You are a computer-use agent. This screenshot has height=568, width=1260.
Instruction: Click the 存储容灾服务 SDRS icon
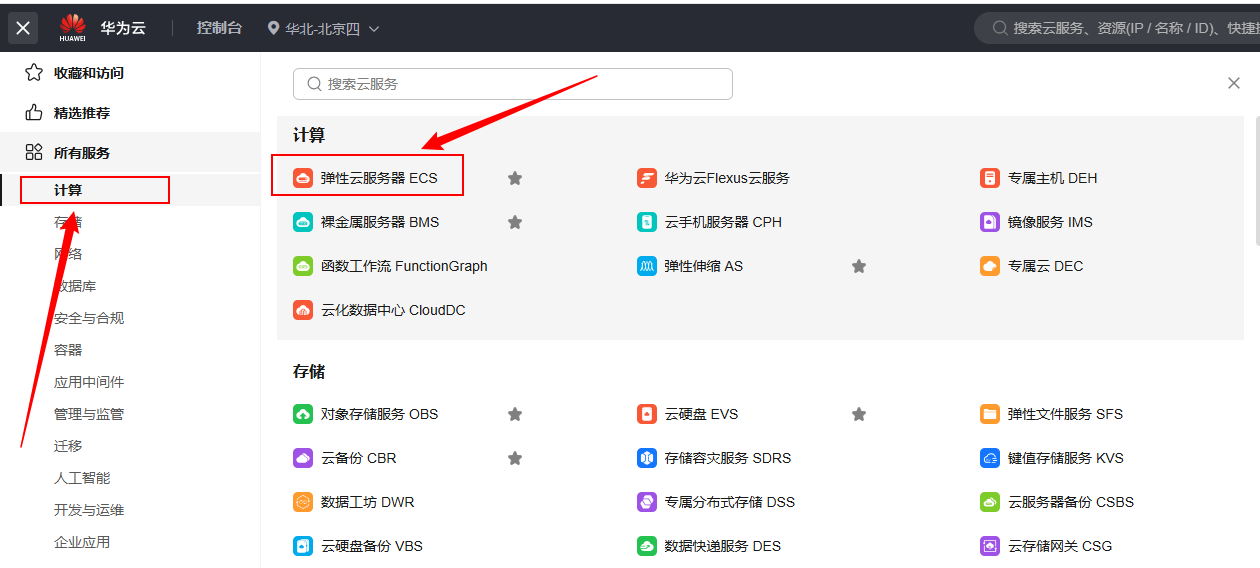point(647,458)
